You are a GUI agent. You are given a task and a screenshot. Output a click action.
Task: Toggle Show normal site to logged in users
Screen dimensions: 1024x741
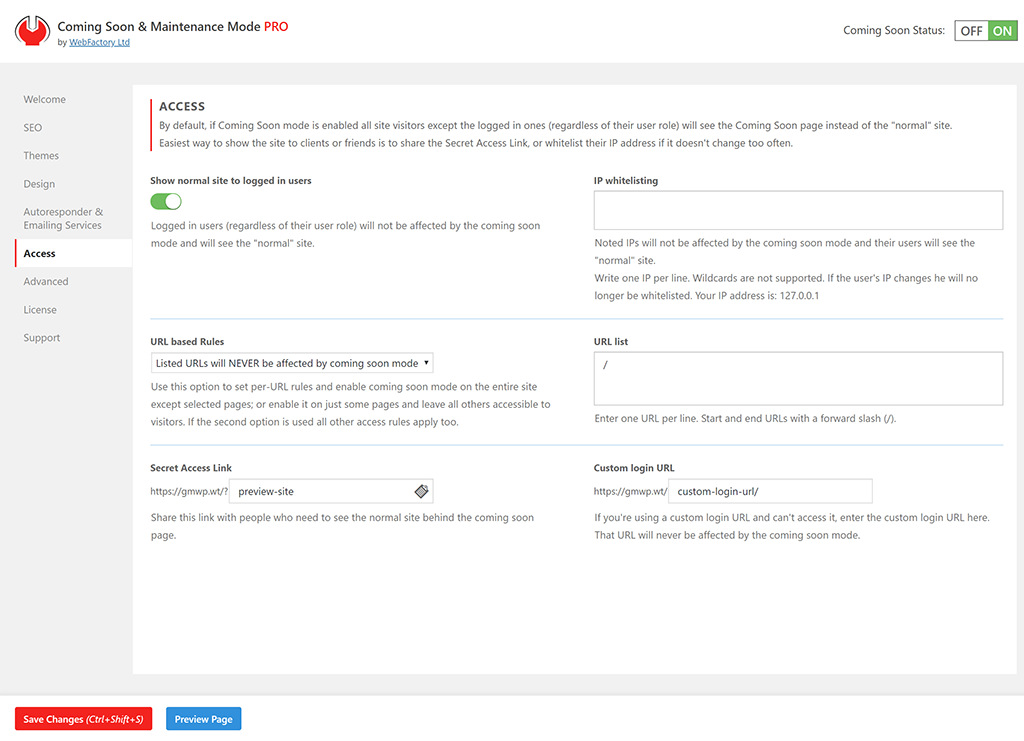(166, 202)
